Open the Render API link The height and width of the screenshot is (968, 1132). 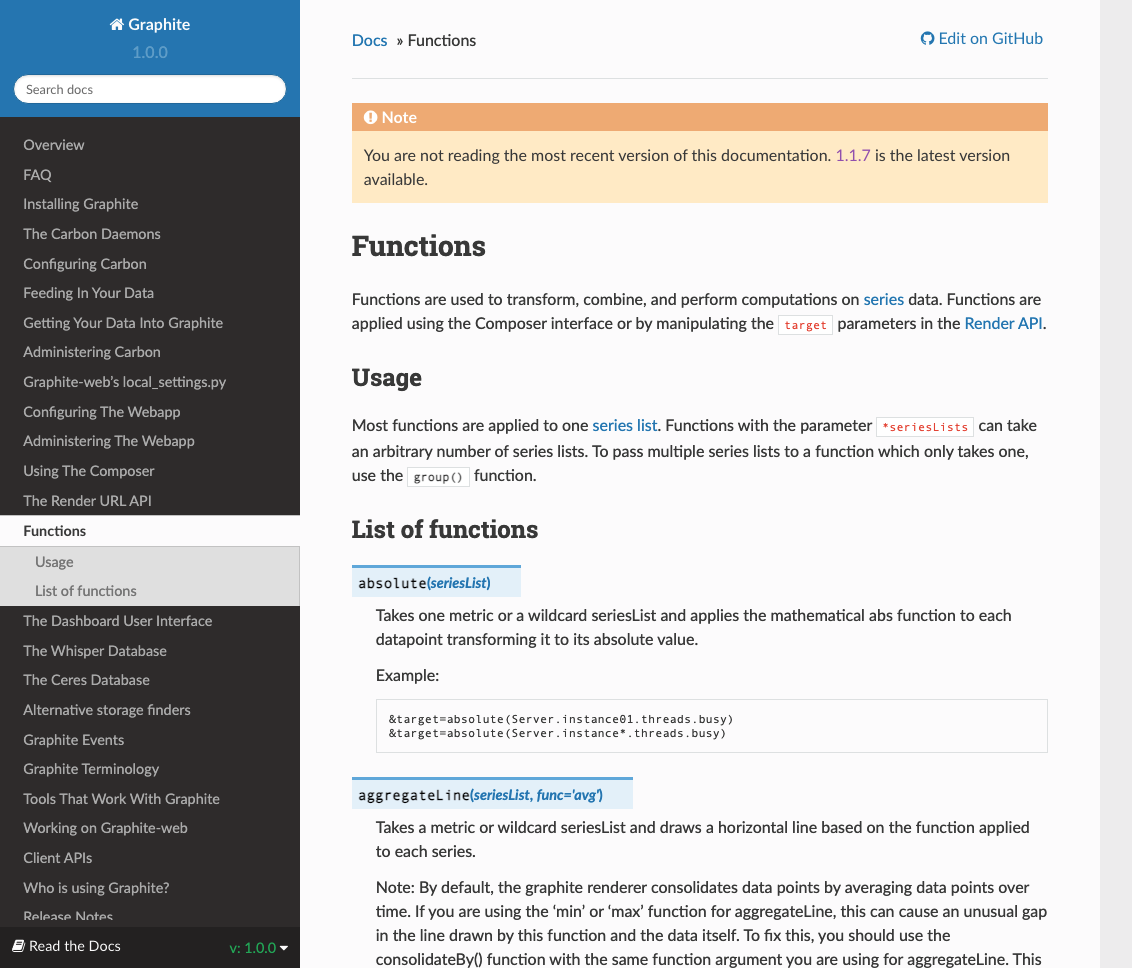pos(1003,323)
